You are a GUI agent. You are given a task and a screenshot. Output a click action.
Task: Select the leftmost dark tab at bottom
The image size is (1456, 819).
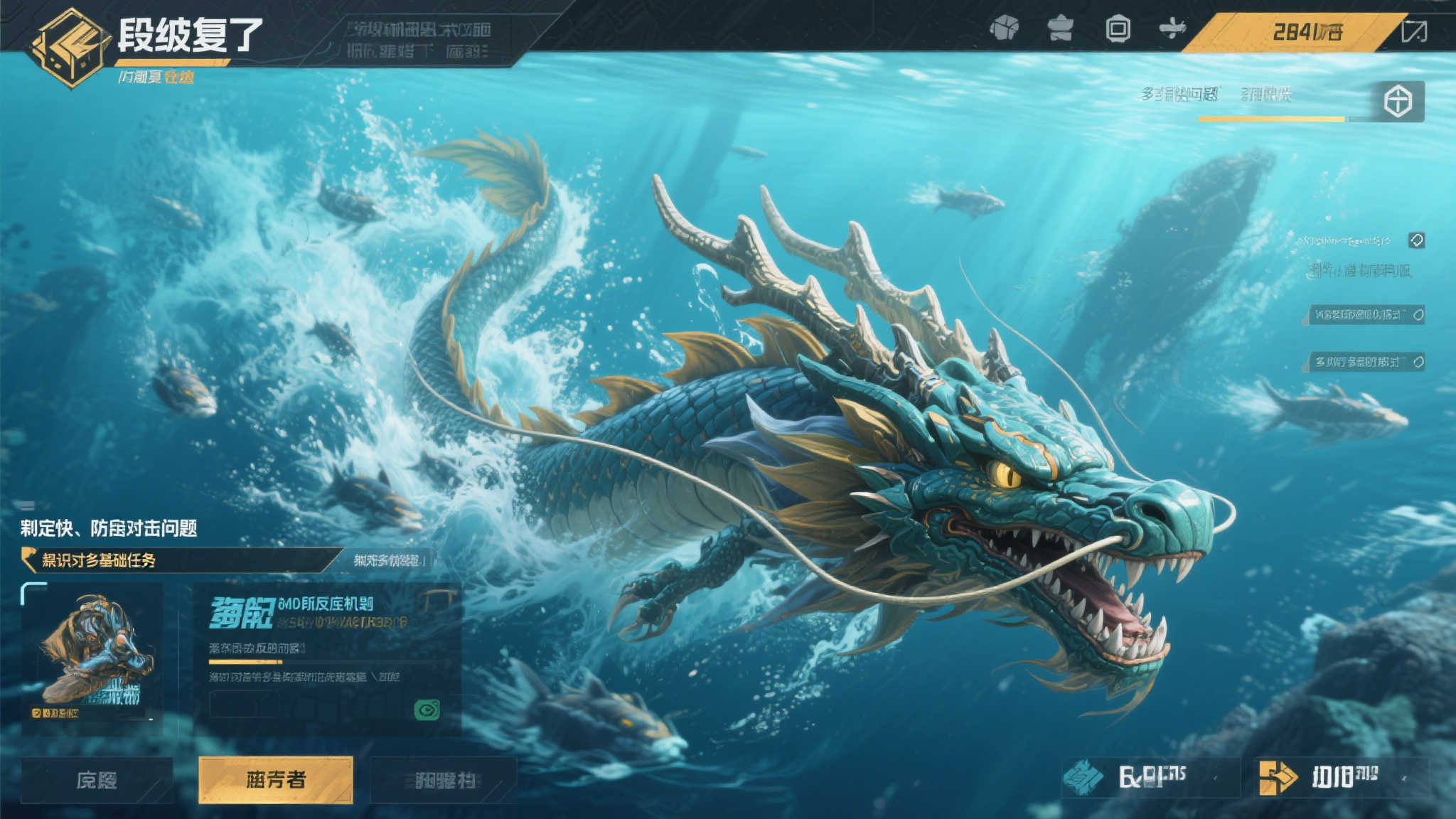point(97,780)
